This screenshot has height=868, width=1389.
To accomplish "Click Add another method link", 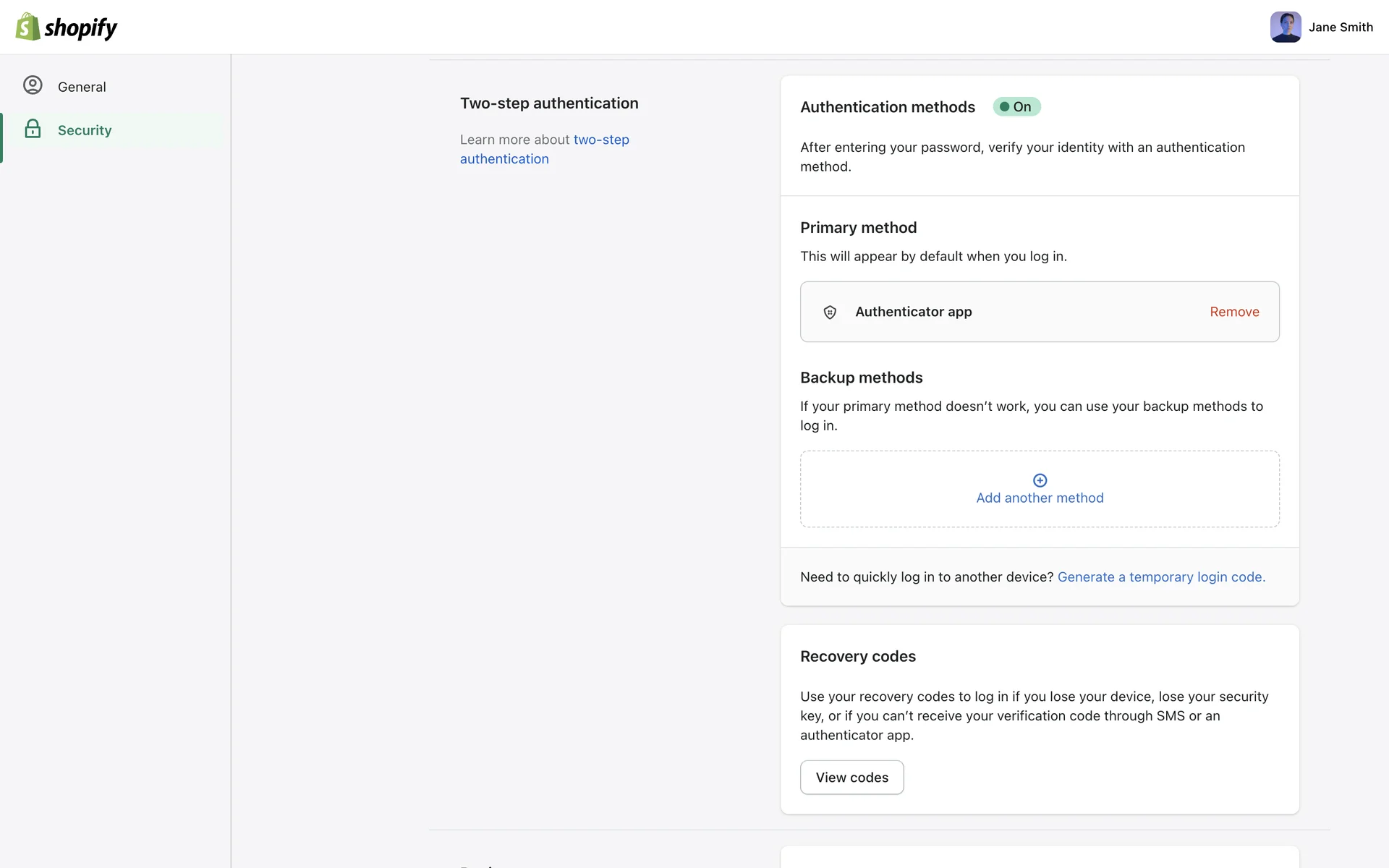I will (1040, 498).
